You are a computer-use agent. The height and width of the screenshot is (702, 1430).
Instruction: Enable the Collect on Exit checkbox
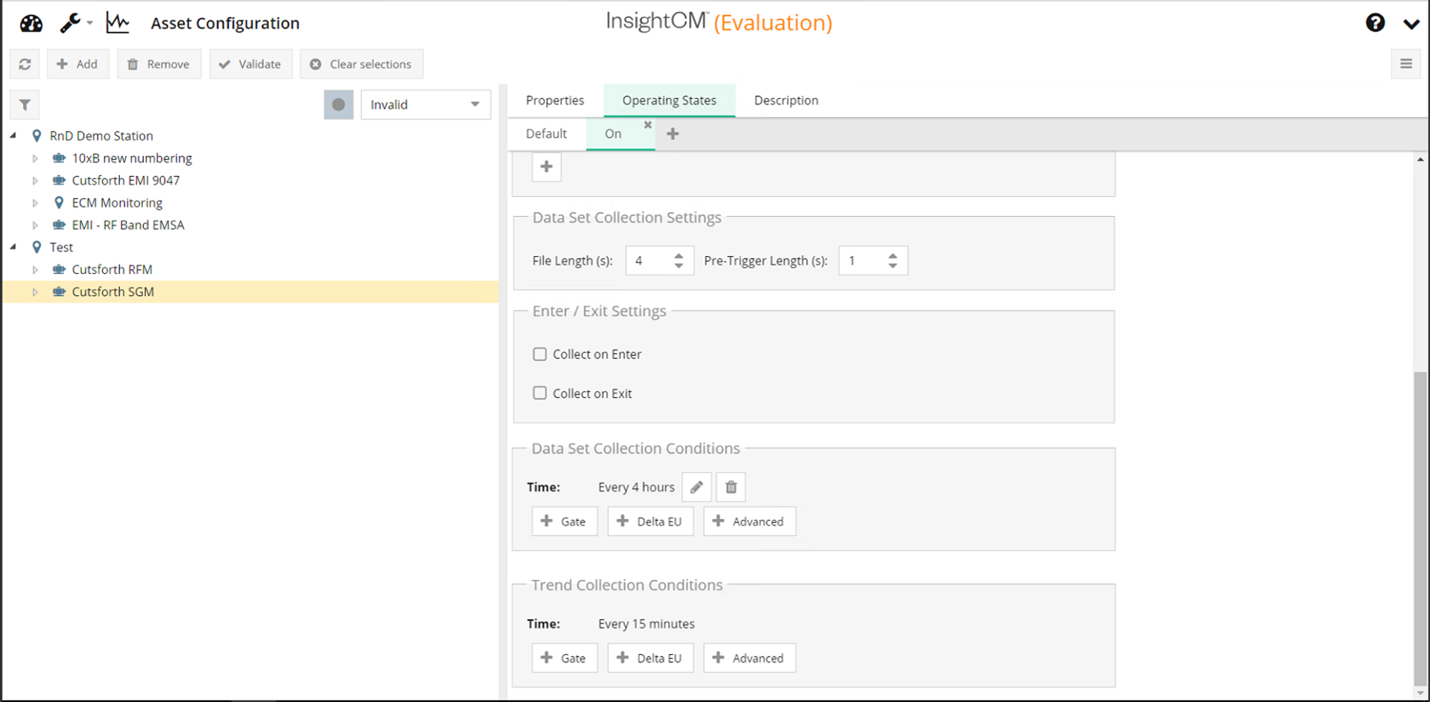[540, 393]
